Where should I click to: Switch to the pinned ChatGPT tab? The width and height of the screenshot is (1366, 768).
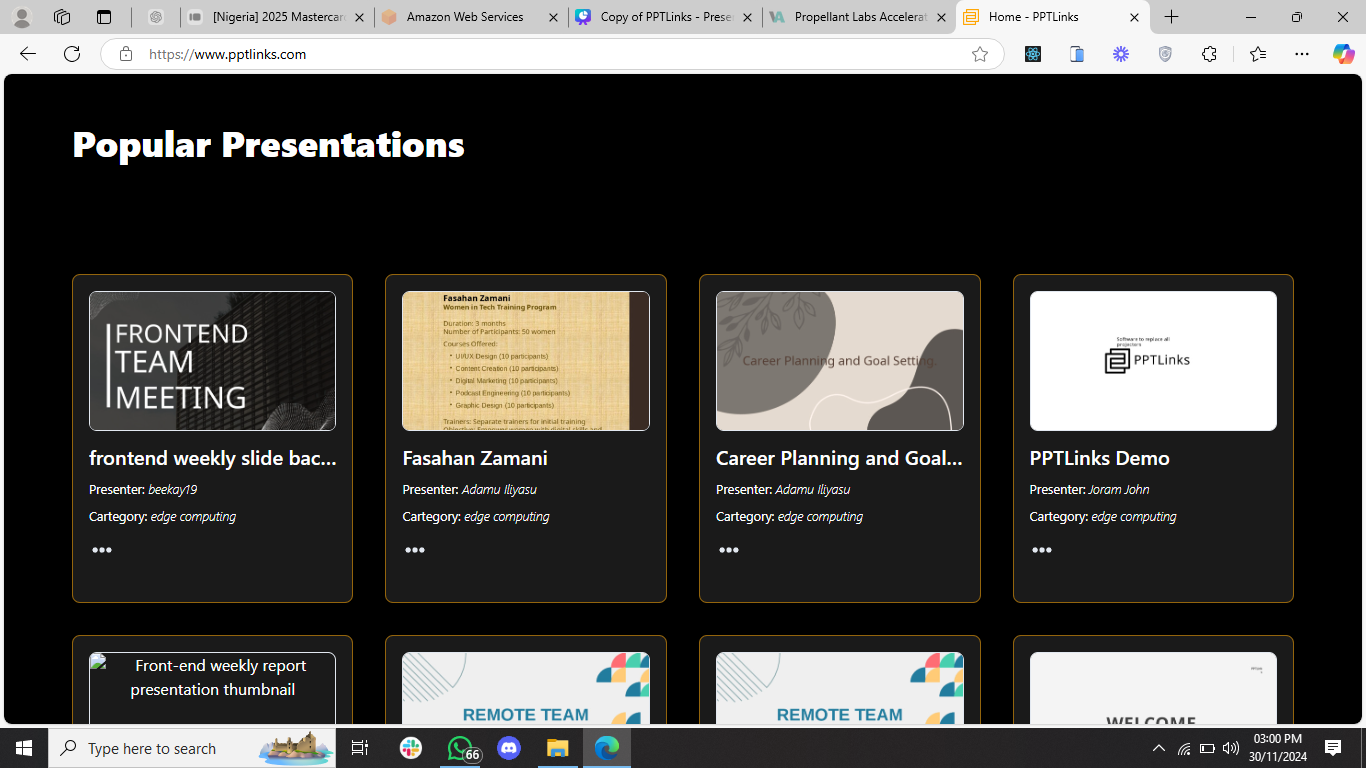coord(155,17)
